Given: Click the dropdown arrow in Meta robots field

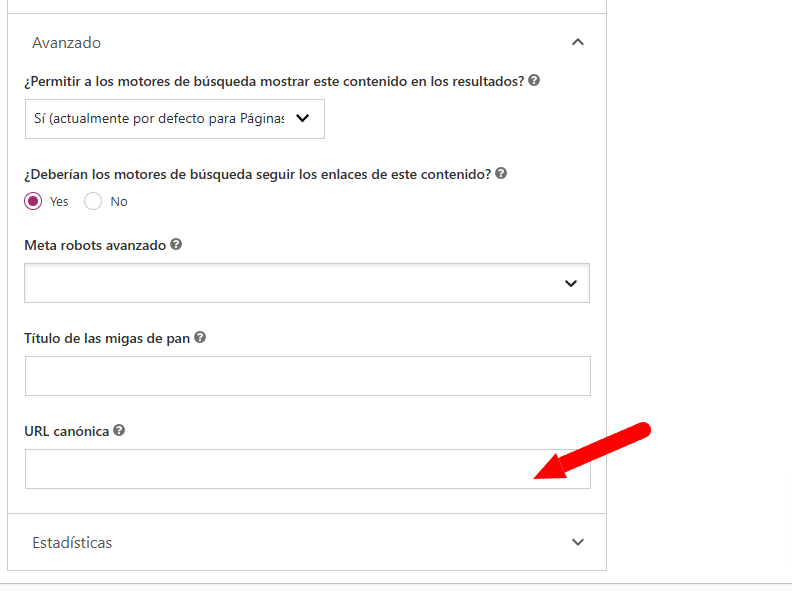Looking at the screenshot, I should [571, 283].
